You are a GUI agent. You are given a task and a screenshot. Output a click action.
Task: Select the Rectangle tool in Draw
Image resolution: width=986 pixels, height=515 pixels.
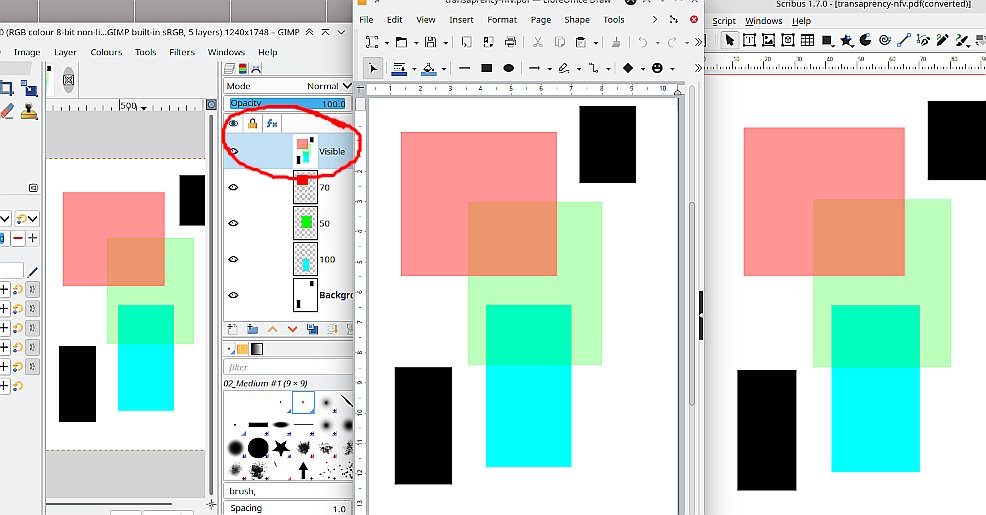point(486,68)
